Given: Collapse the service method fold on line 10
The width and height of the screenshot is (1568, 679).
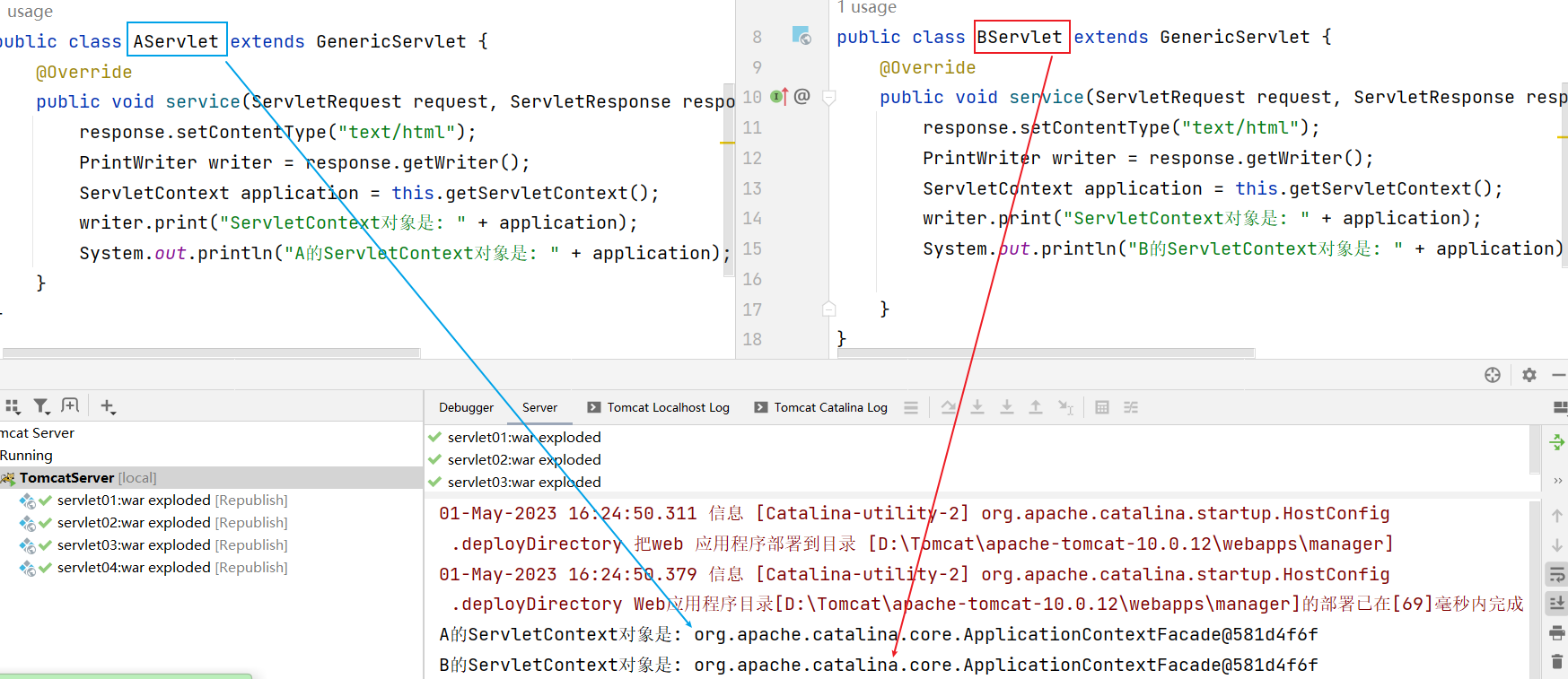Looking at the screenshot, I should point(829,97).
